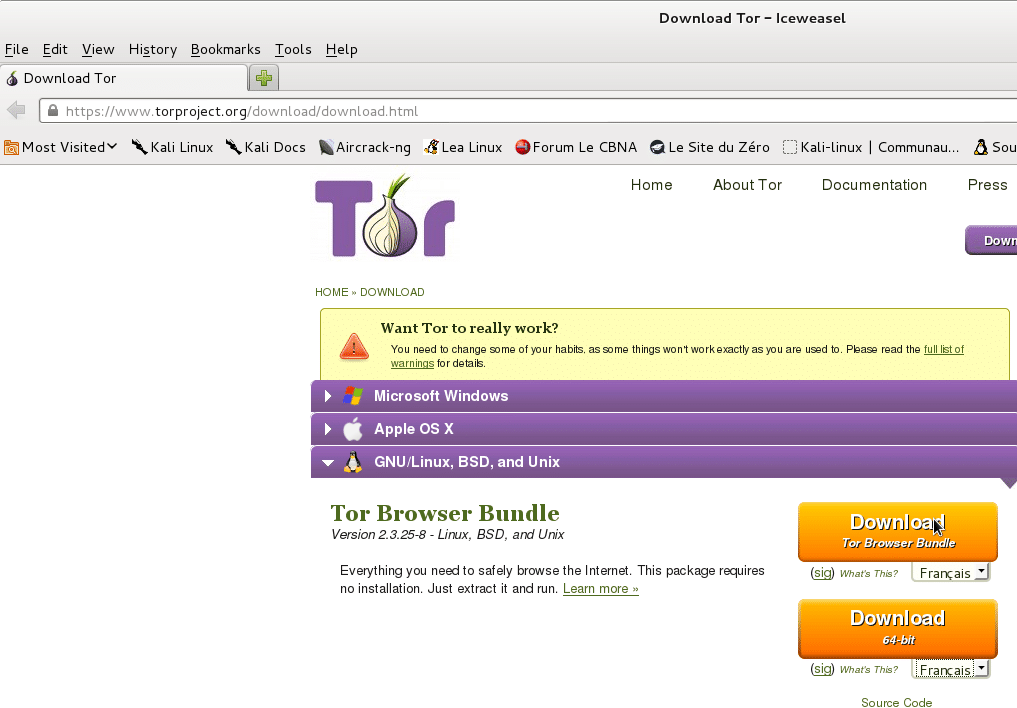Click the purple Download button in header
The width and height of the screenshot is (1017, 708).
(991, 240)
